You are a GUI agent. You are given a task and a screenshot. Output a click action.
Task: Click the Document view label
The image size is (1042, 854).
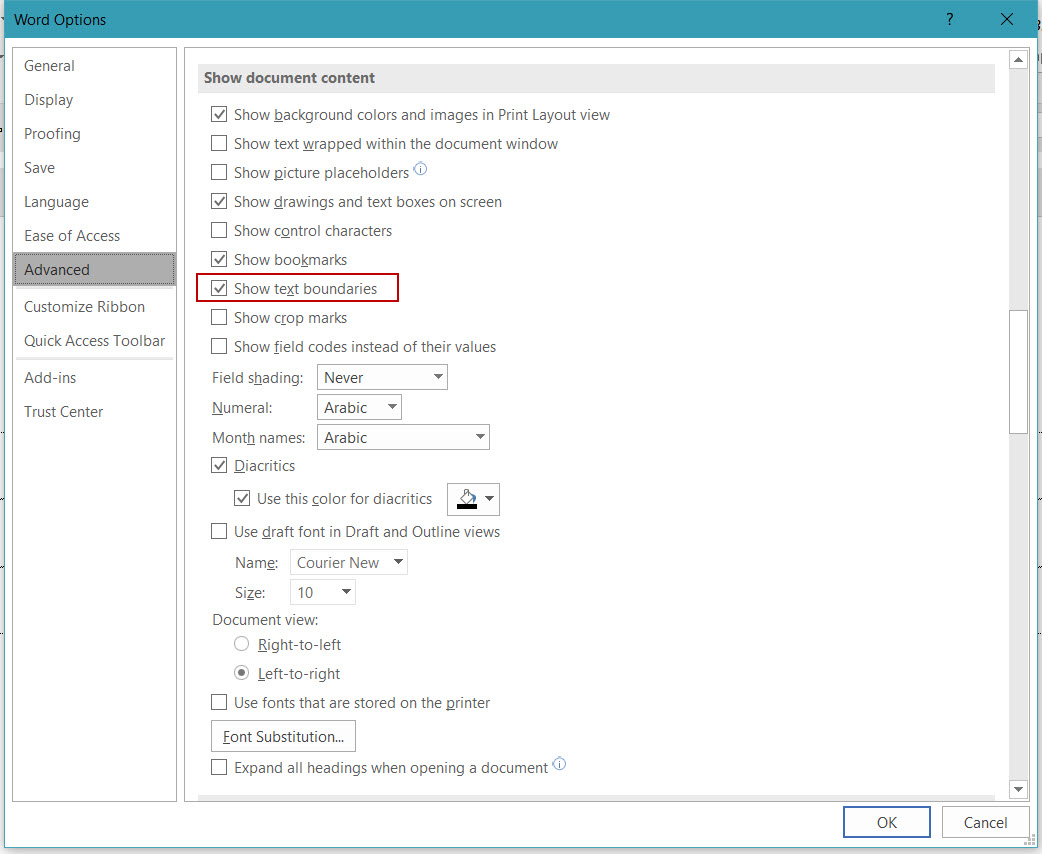pyautogui.click(x=265, y=619)
